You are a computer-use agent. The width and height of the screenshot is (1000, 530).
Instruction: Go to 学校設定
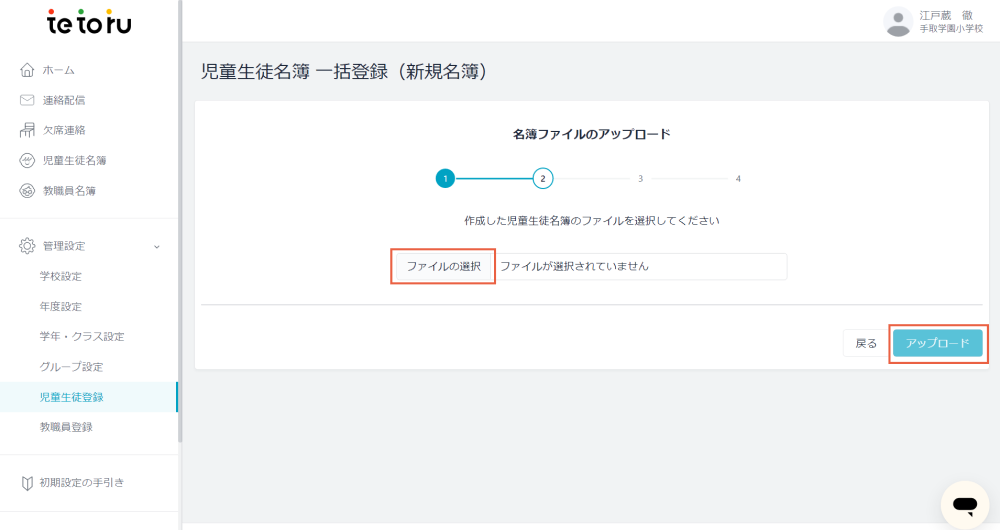61,276
